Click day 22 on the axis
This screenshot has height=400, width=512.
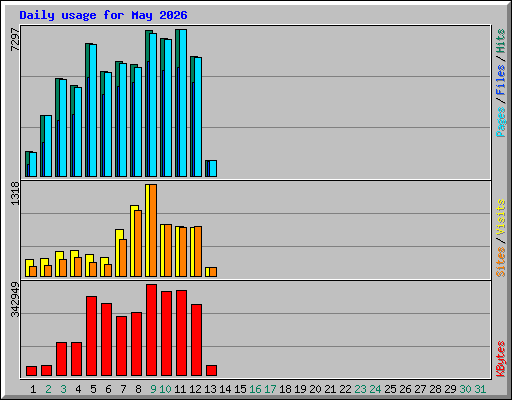[345, 389]
